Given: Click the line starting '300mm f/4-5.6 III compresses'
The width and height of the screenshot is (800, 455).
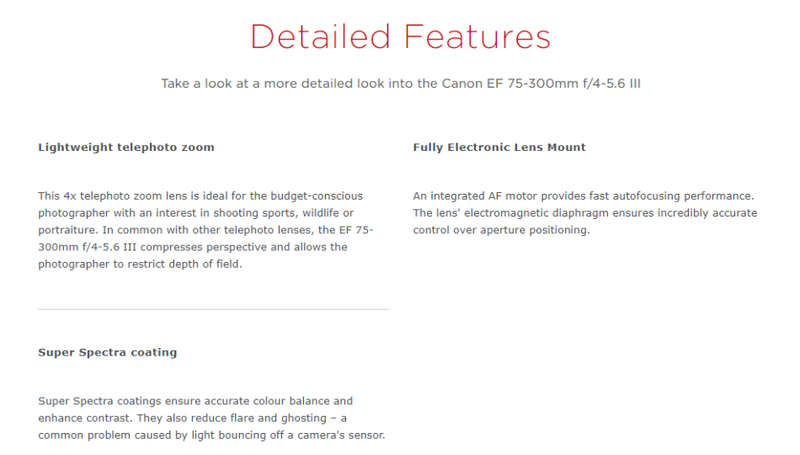Looking at the screenshot, I should coord(192,247).
